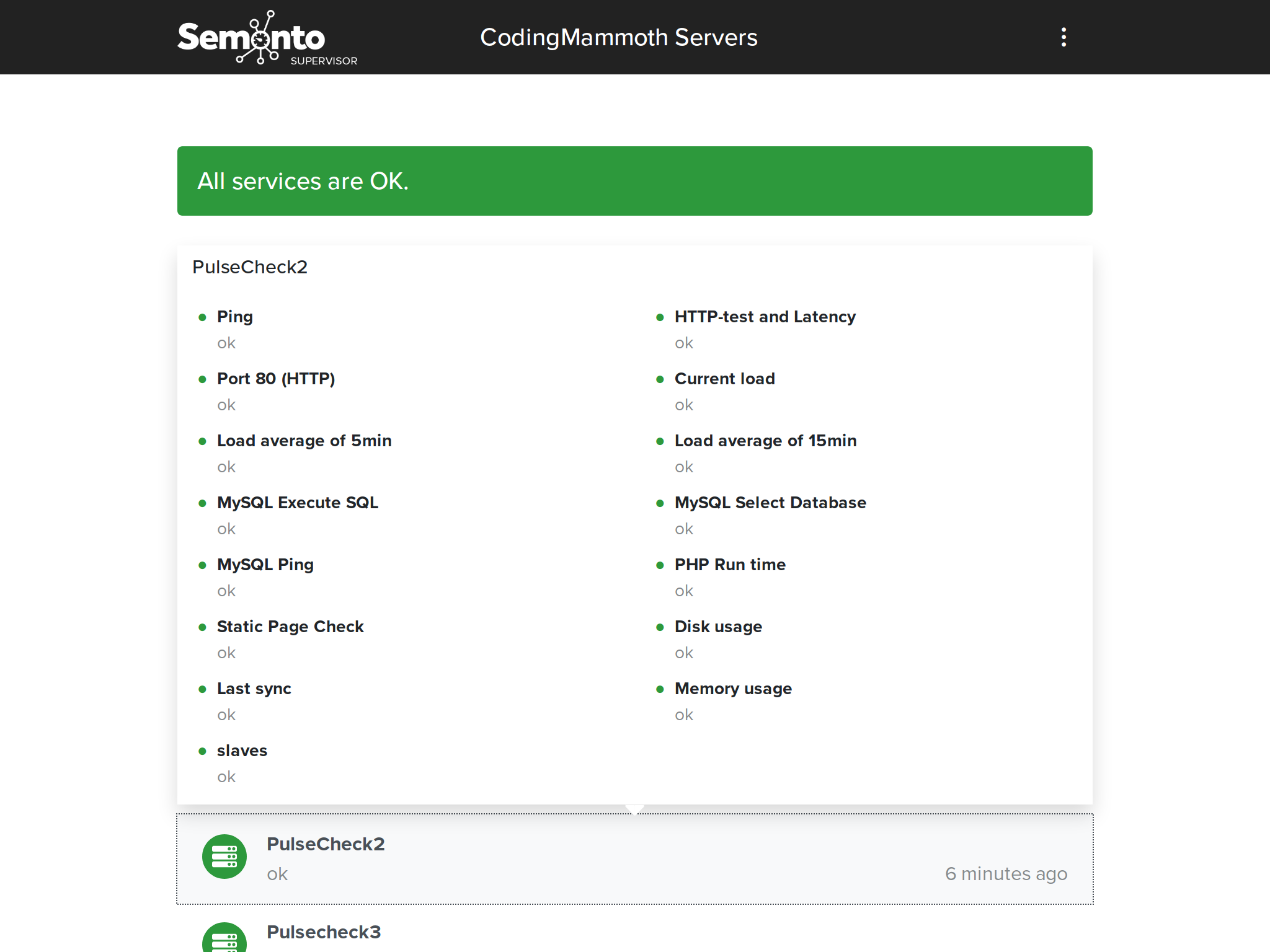Select the Last sync test

tap(254, 689)
